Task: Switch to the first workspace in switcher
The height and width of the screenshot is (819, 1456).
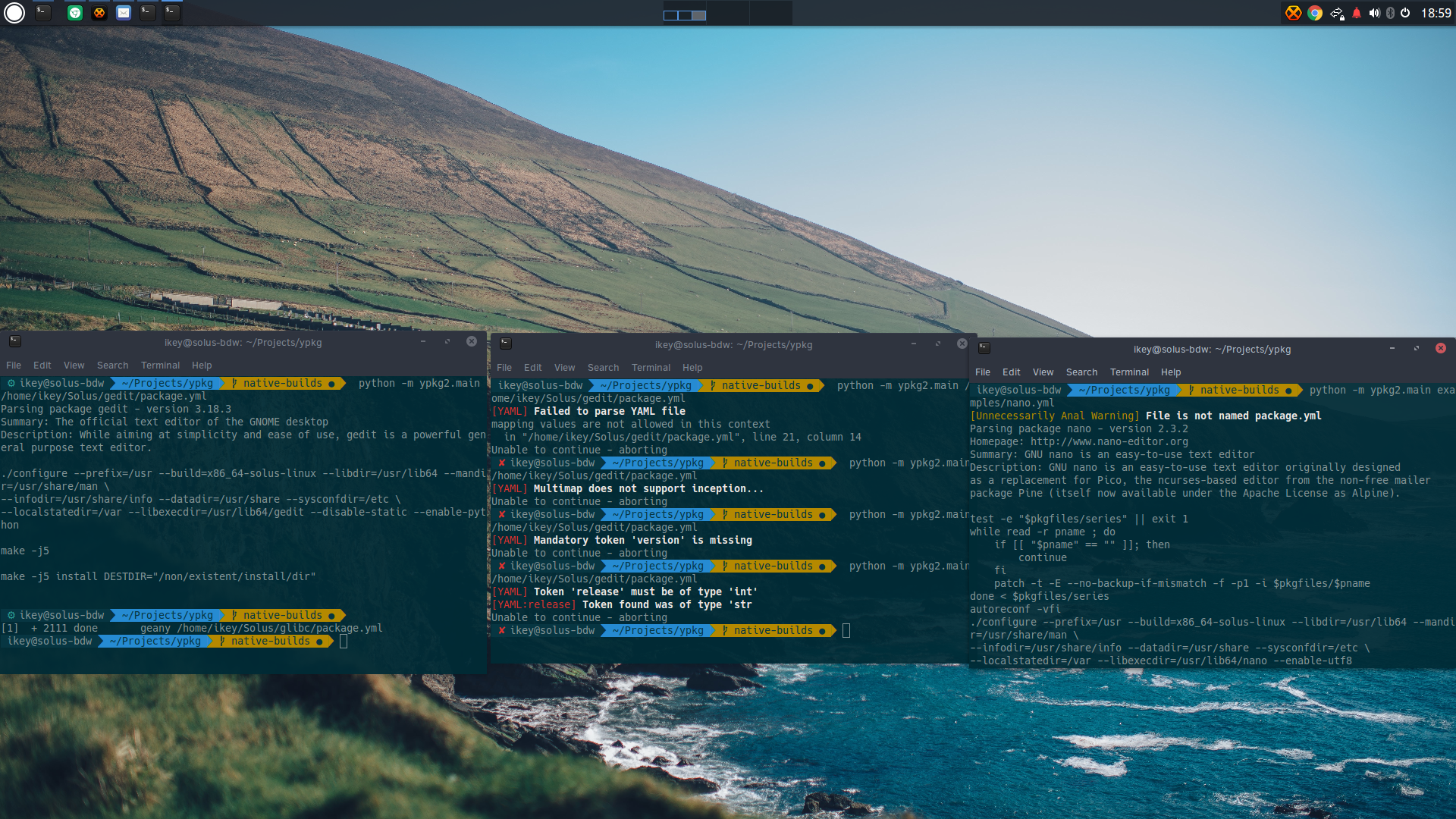Action: click(685, 14)
